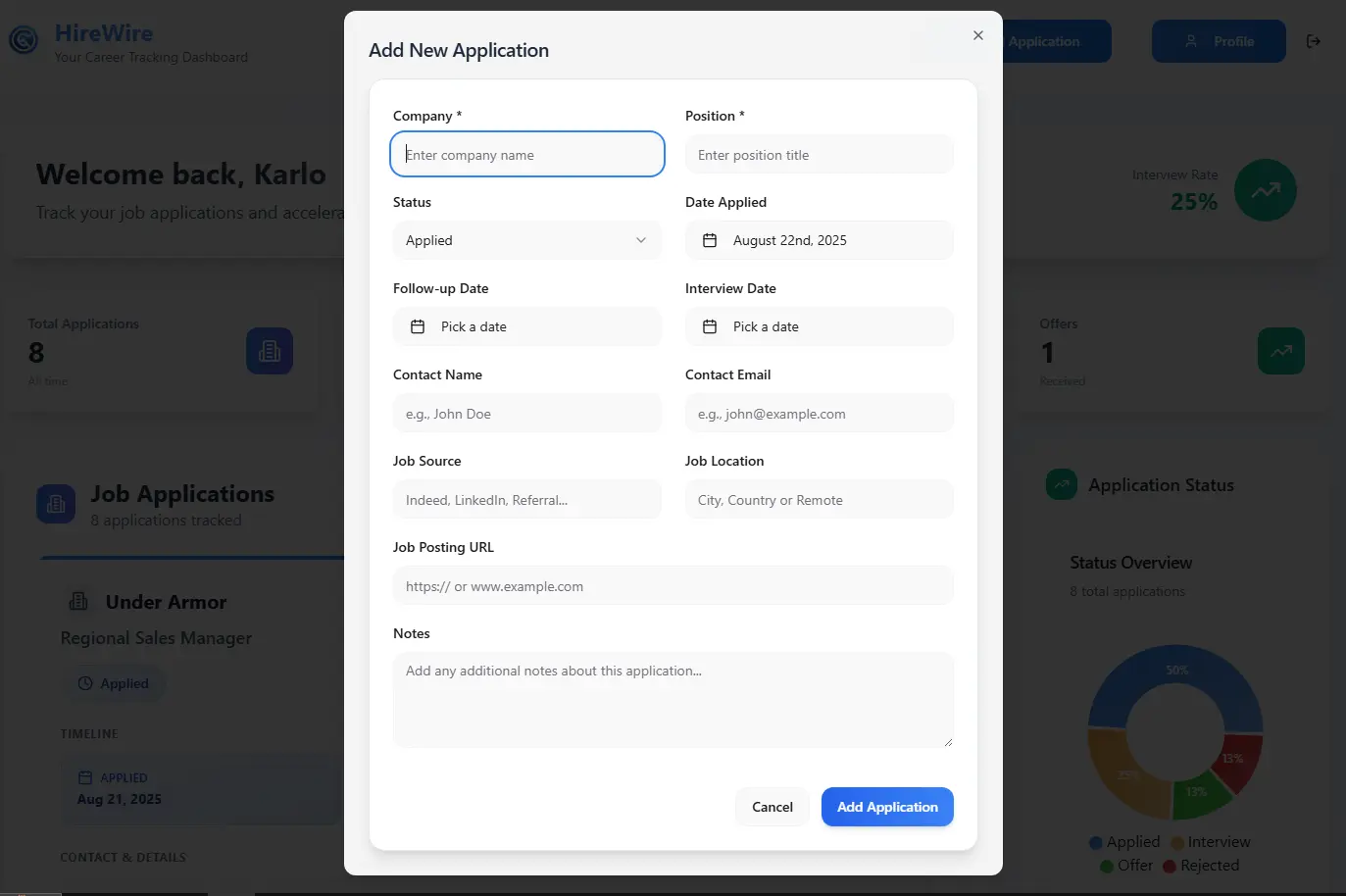Open the Profile button in header
This screenshot has width=1346, height=896.
(x=1219, y=41)
